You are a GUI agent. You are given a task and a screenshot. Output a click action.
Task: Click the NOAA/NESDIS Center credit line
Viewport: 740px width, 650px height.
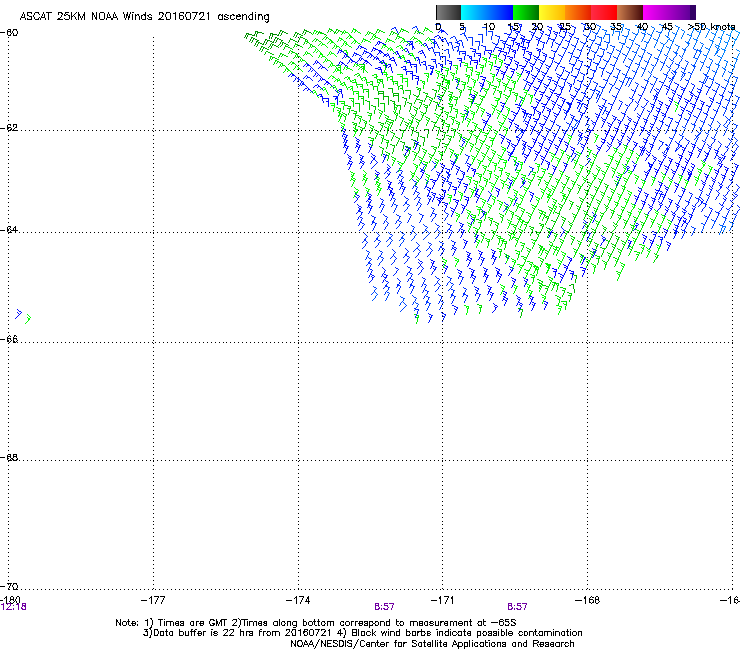[x=432, y=644]
